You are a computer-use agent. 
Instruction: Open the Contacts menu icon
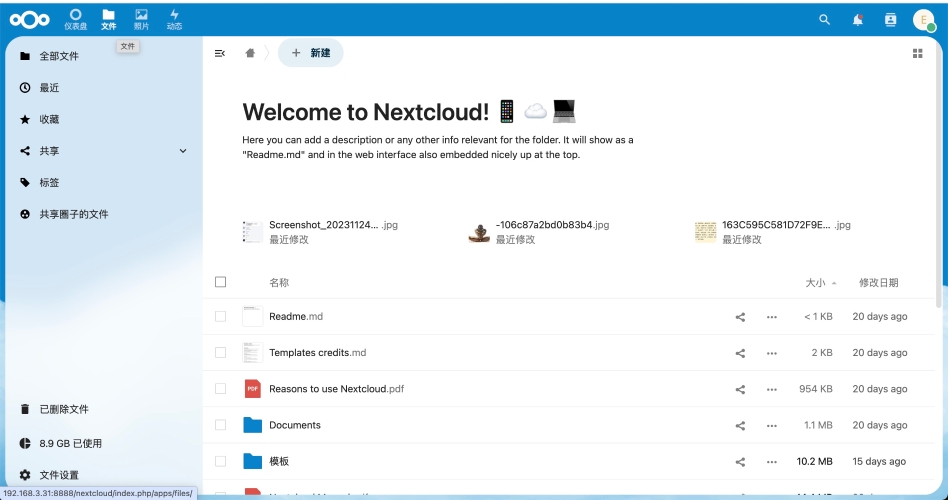(x=890, y=19)
